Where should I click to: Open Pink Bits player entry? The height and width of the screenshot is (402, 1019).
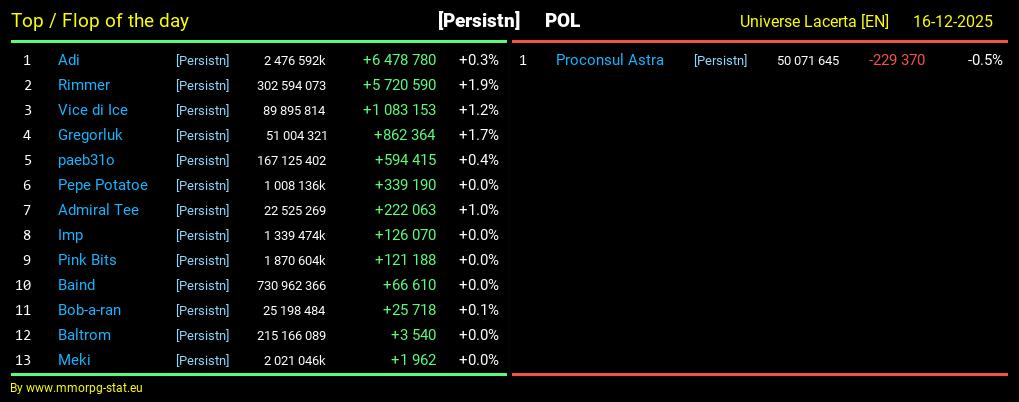pos(87,260)
